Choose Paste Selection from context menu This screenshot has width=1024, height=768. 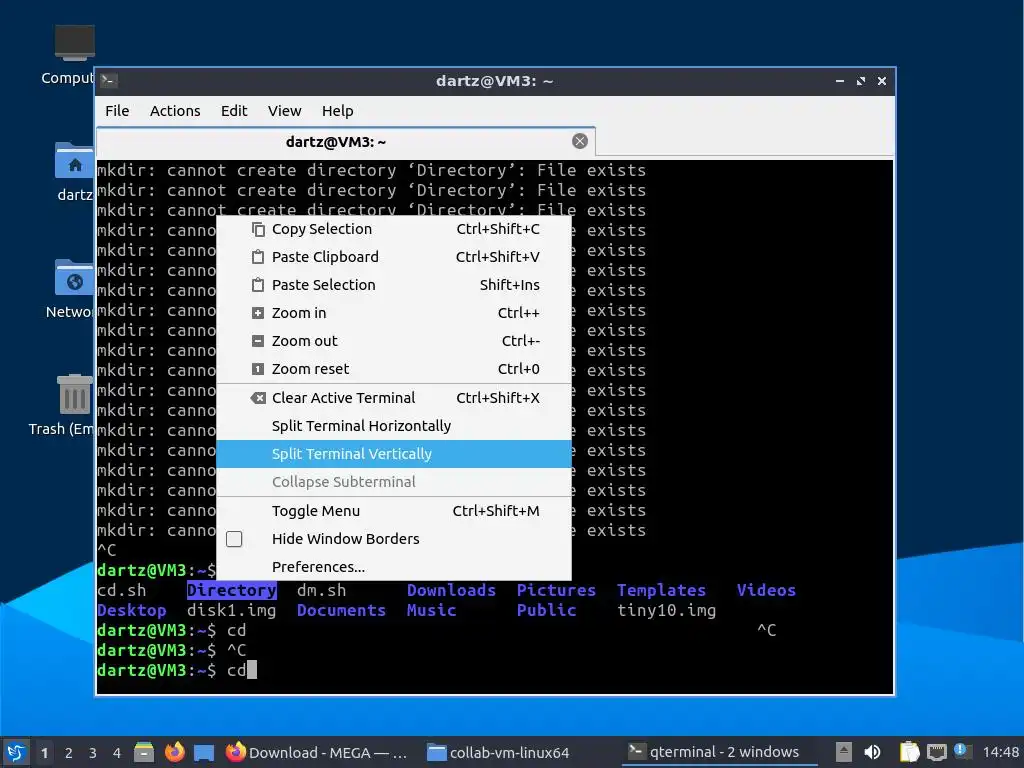(x=394, y=285)
